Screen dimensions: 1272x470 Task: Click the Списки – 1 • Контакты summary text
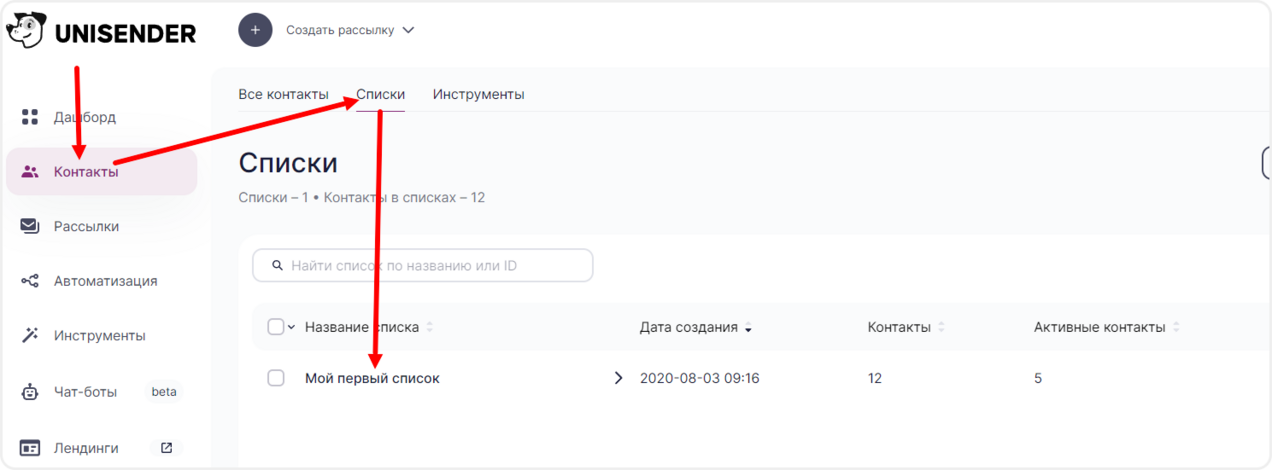(x=362, y=198)
